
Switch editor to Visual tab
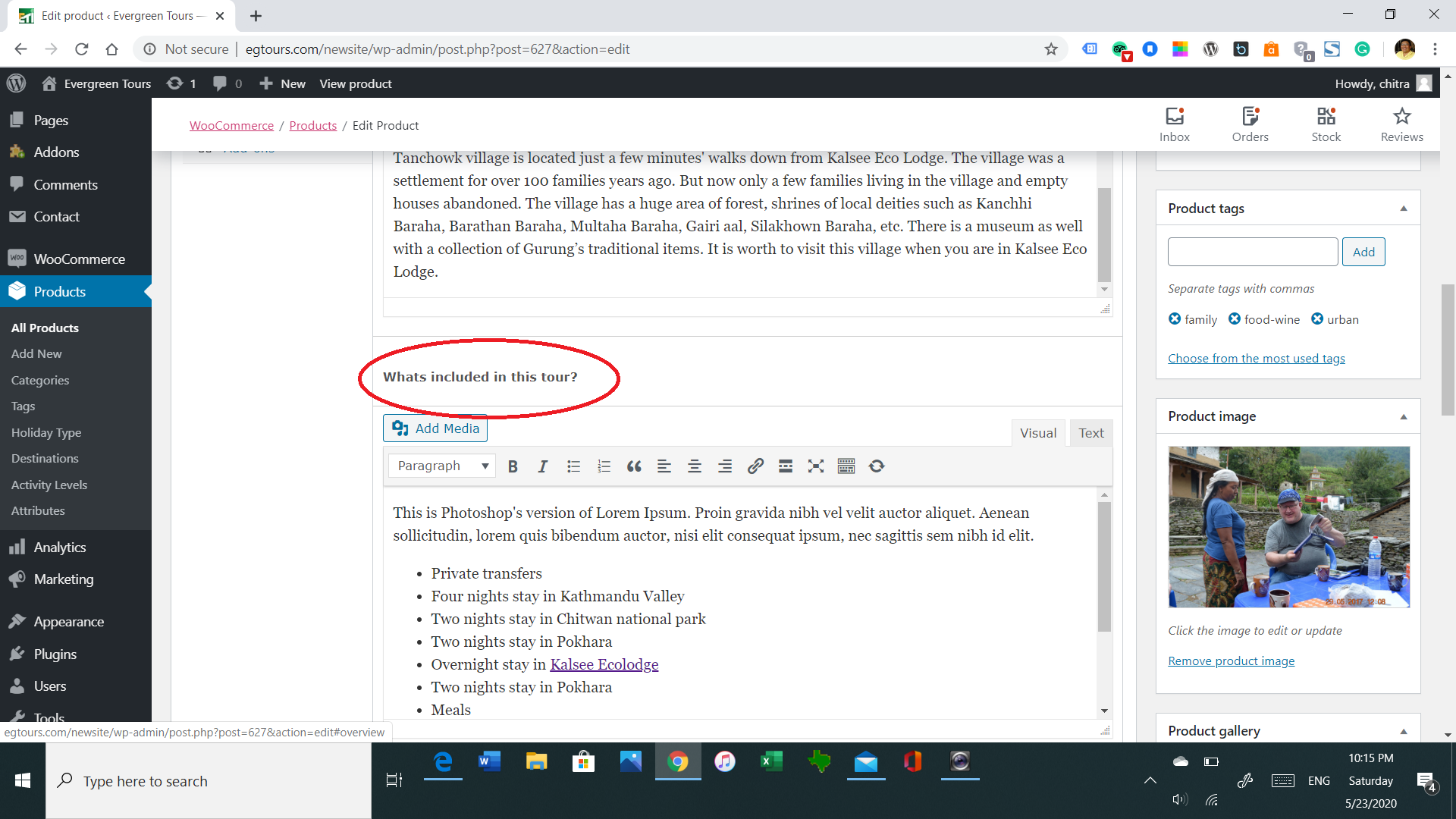1037,433
